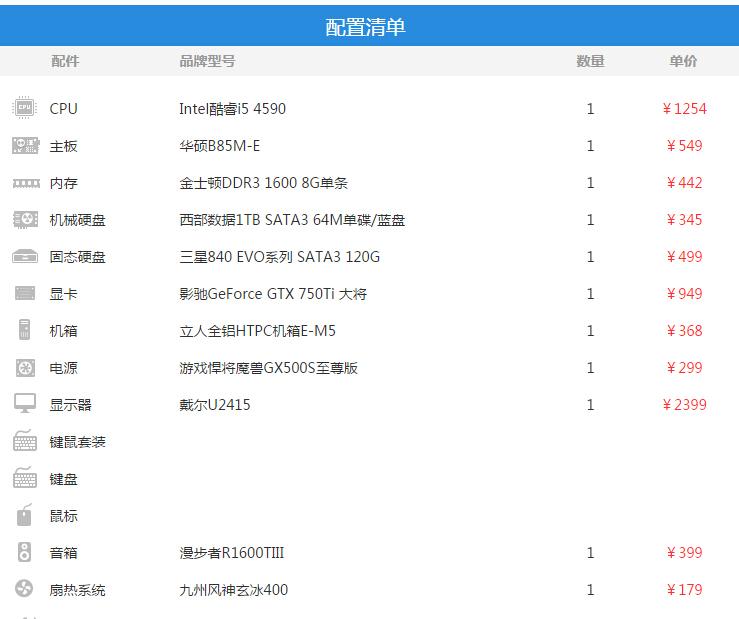This screenshot has width=739, height=619.
Task: Click the 配件 column header
Action: [65, 61]
